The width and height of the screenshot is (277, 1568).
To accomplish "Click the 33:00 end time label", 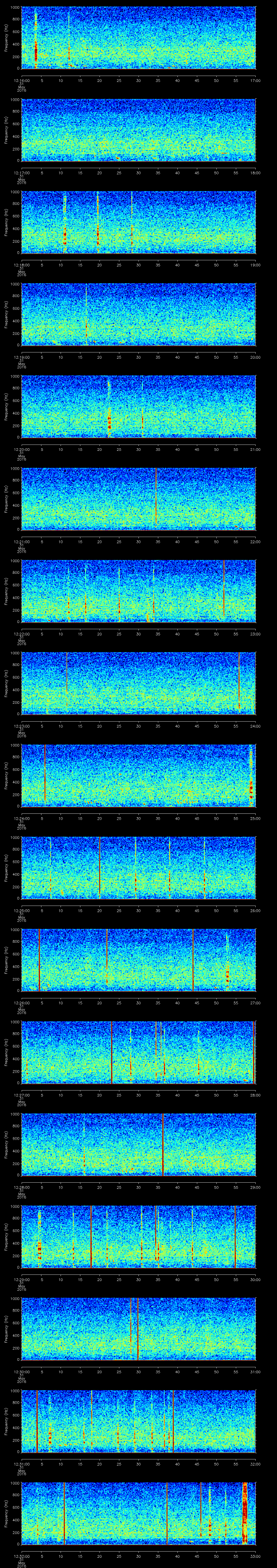I will [255, 1556].
